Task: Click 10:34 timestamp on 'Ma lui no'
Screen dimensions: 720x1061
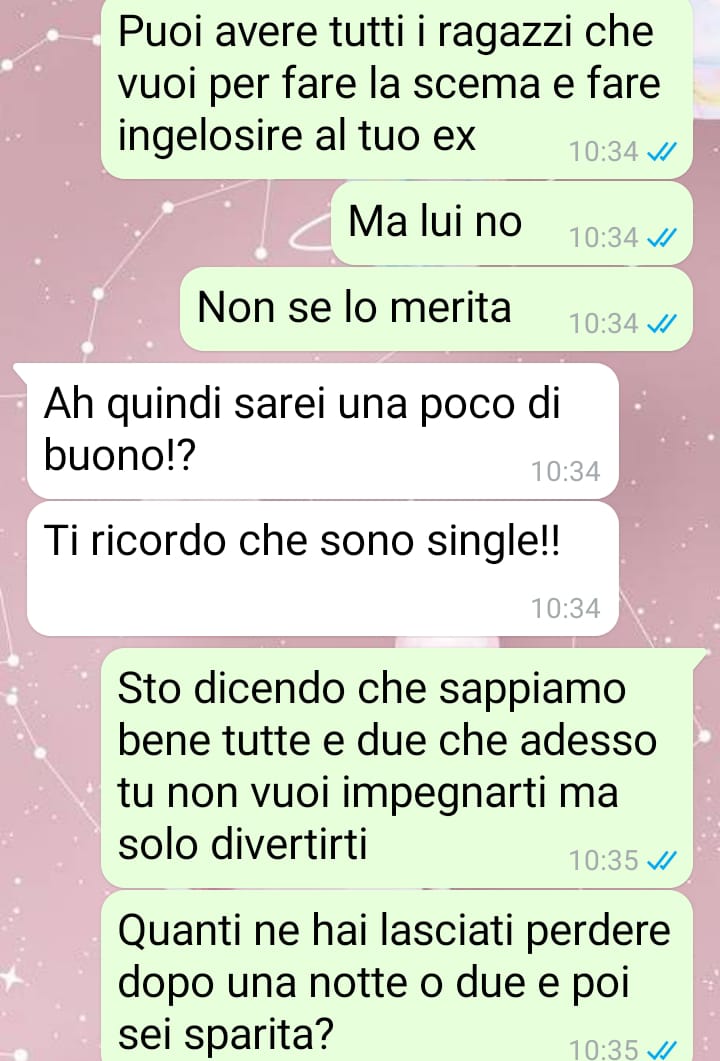Action: 604,238
